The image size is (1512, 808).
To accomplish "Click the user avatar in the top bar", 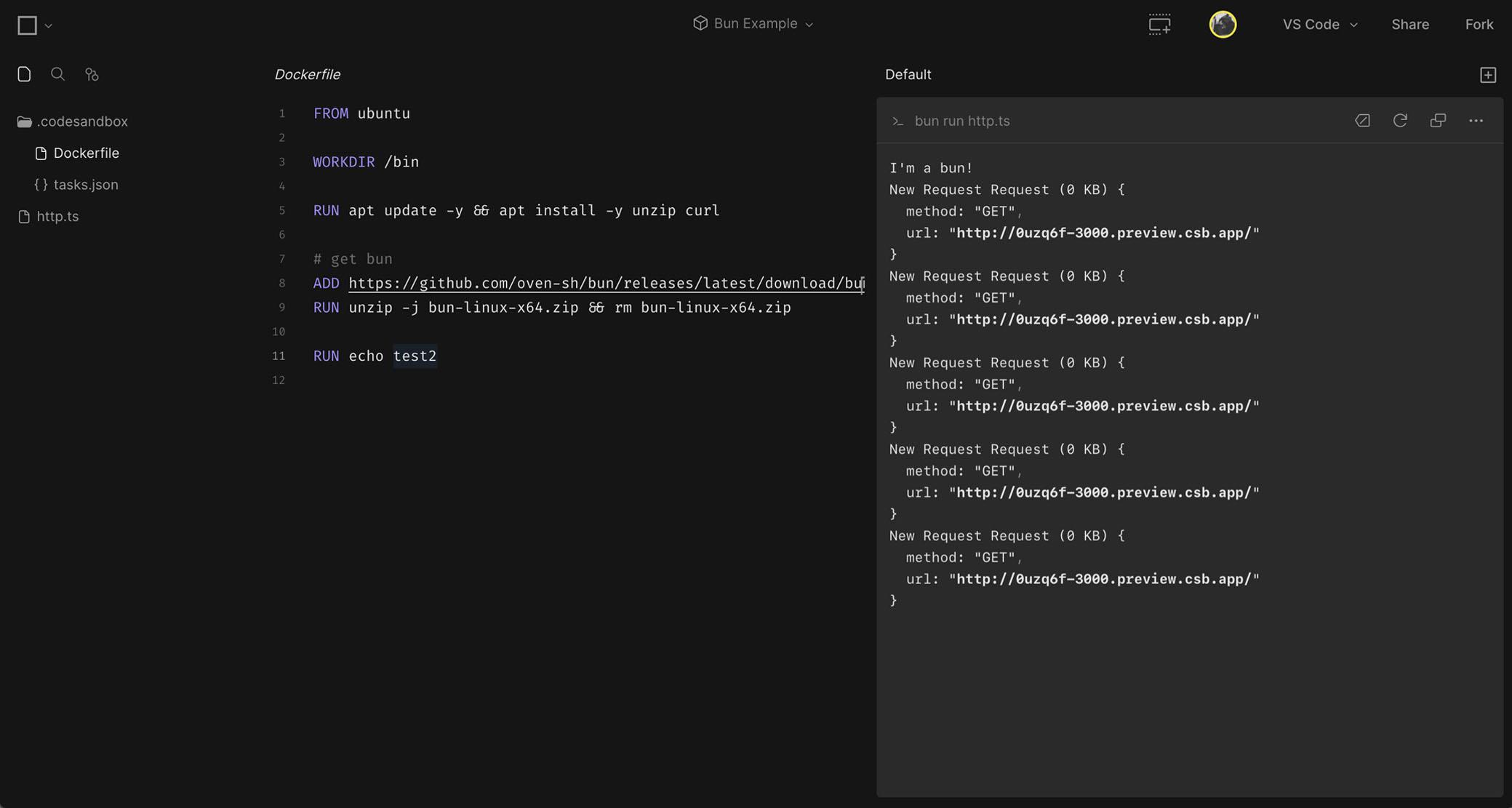I will pos(1223,24).
